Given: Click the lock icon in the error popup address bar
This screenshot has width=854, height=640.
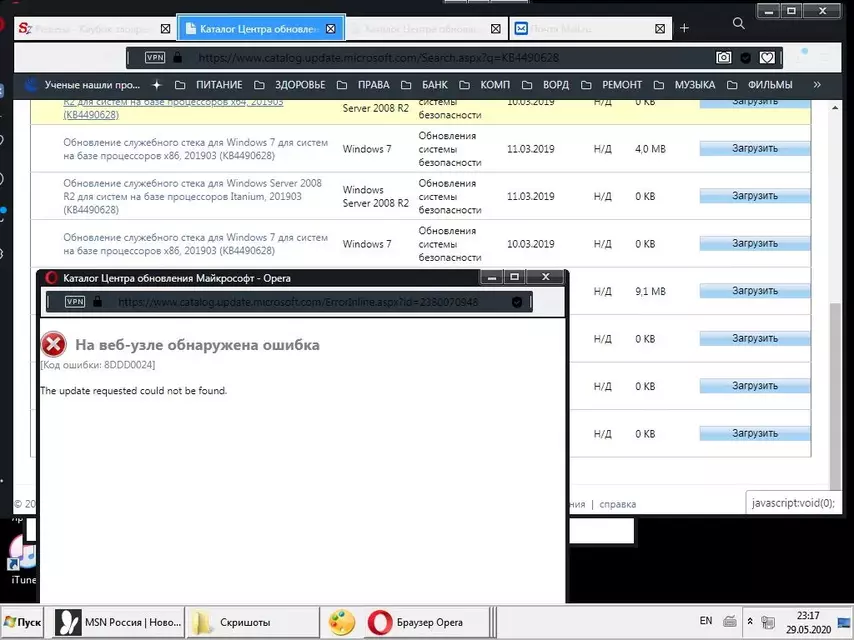Looking at the screenshot, I should [97, 301].
